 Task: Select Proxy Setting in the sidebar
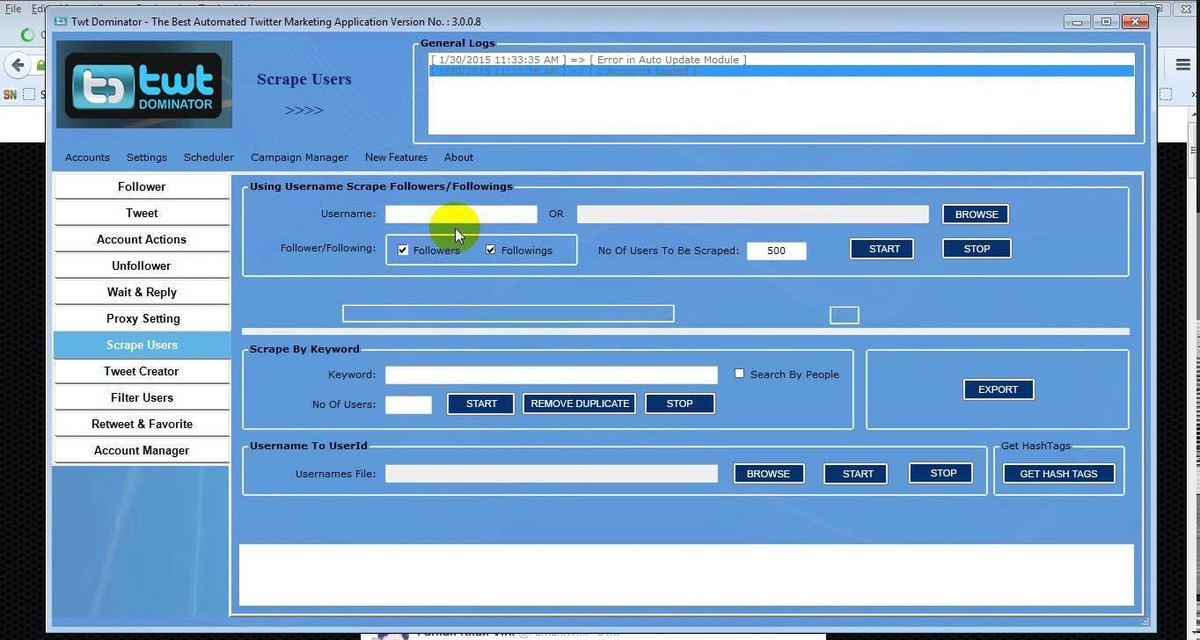[142, 318]
